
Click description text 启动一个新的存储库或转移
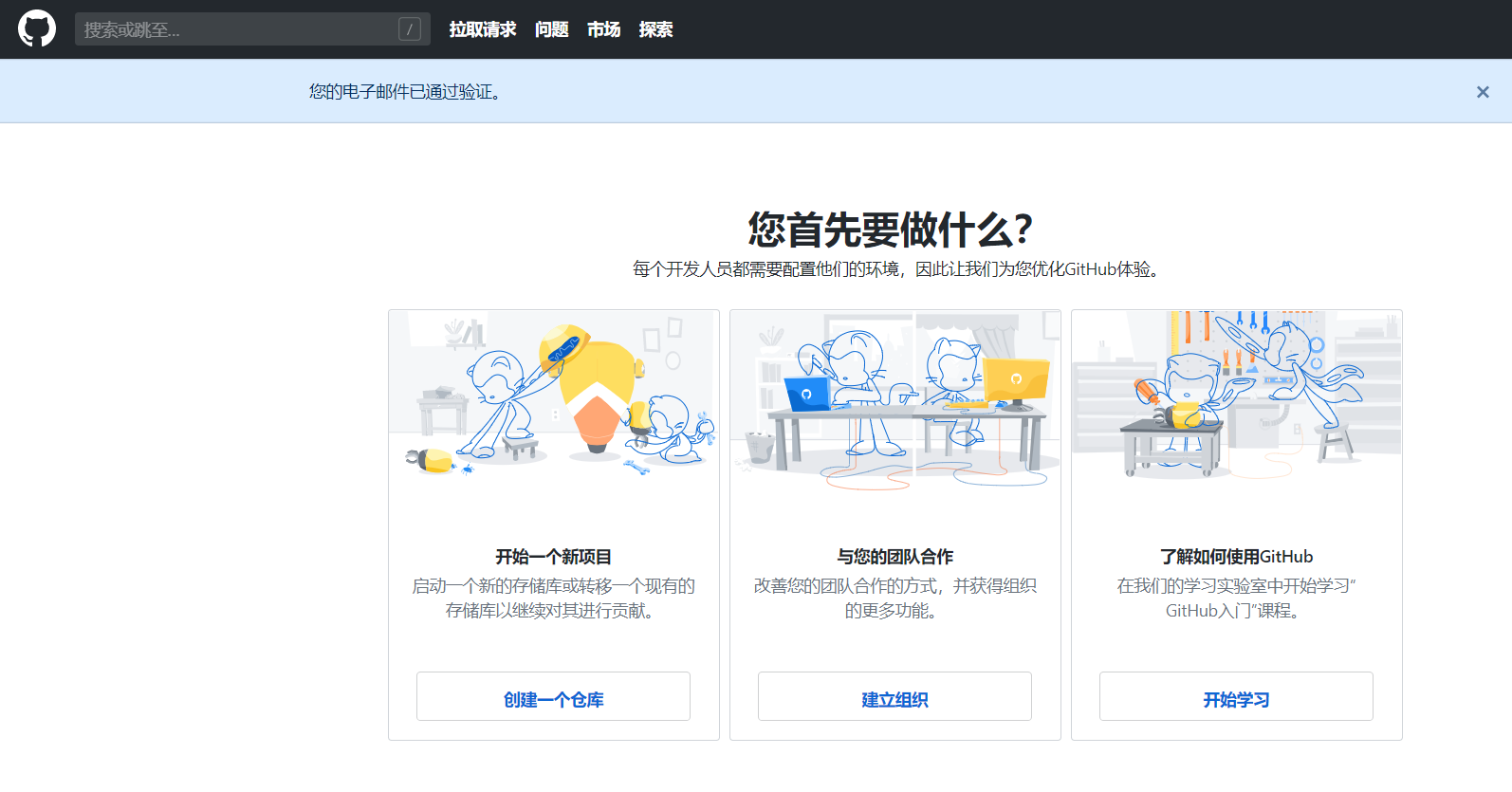(x=554, y=599)
